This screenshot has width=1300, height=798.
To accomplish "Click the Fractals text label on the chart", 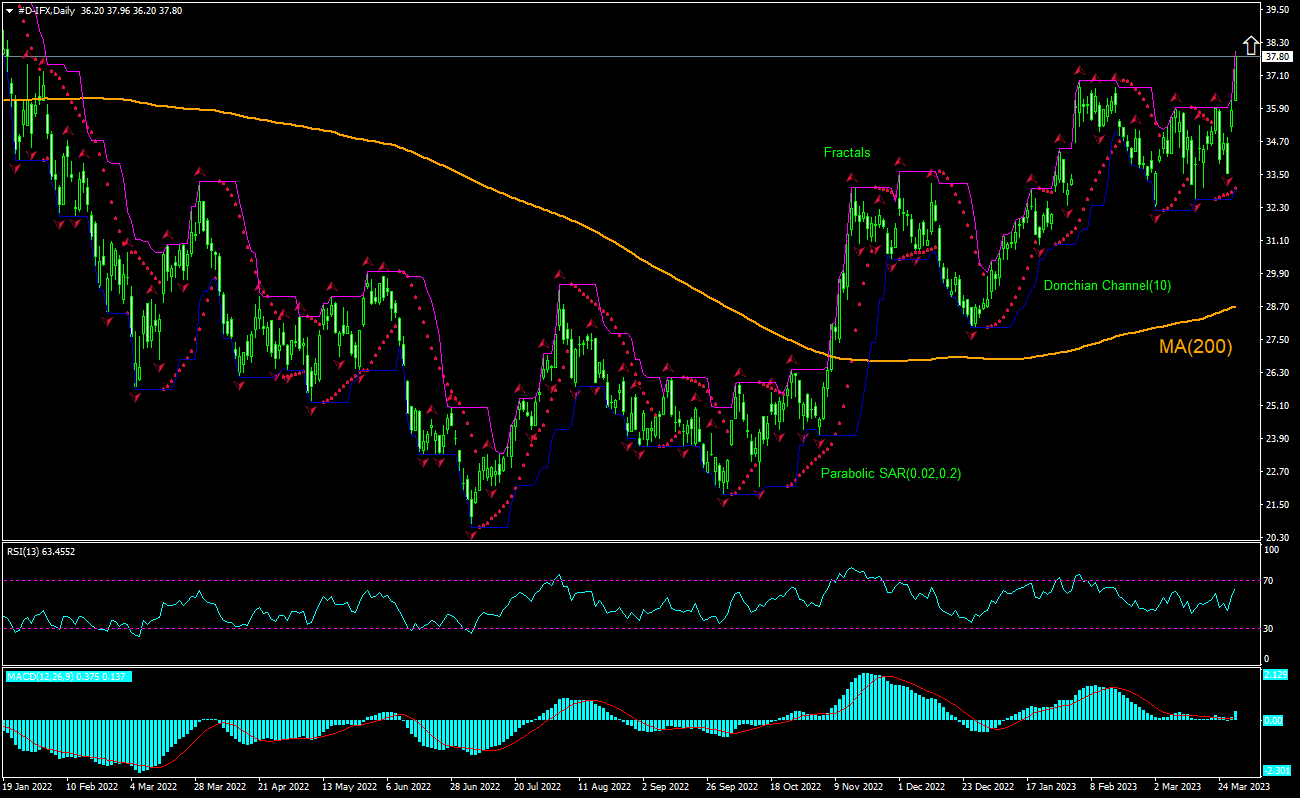I will [x=846, y=152].
